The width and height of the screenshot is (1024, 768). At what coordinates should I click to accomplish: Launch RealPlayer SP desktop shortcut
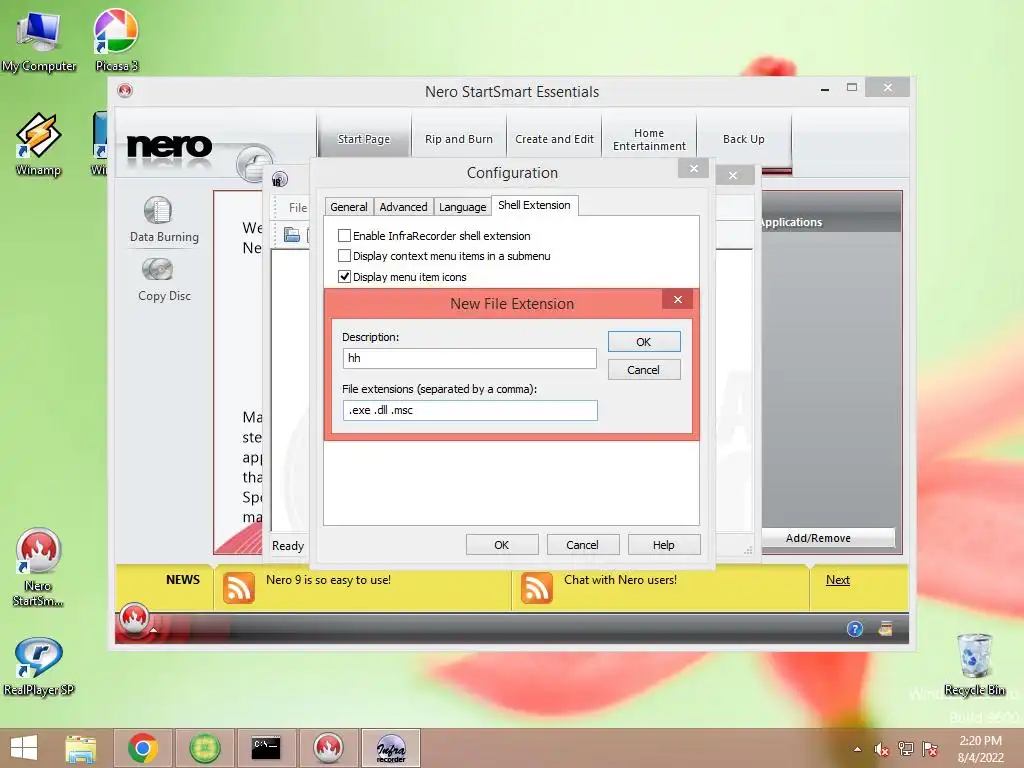(38, 666)
